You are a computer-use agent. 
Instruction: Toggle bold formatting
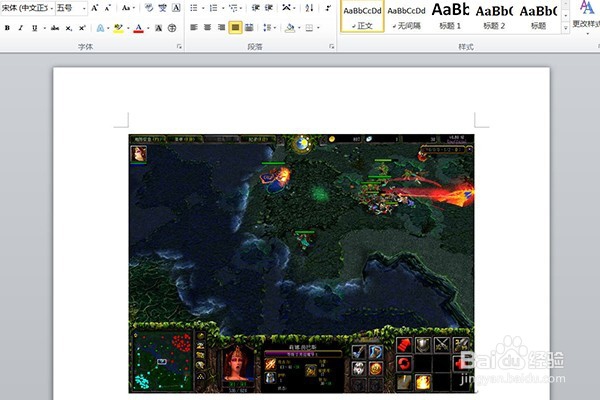coord(7,28)
